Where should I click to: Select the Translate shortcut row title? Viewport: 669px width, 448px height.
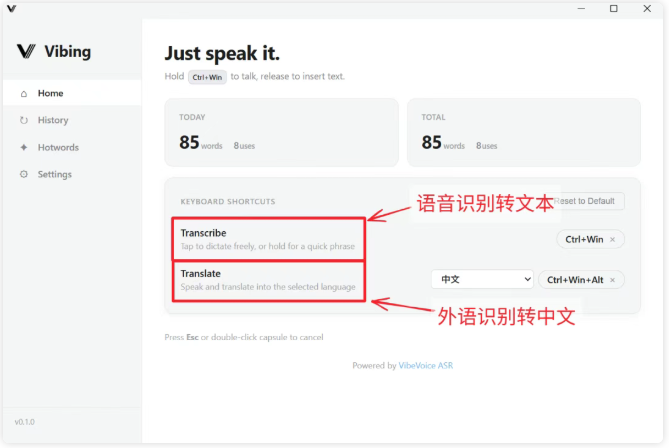[x=200, y=273]
